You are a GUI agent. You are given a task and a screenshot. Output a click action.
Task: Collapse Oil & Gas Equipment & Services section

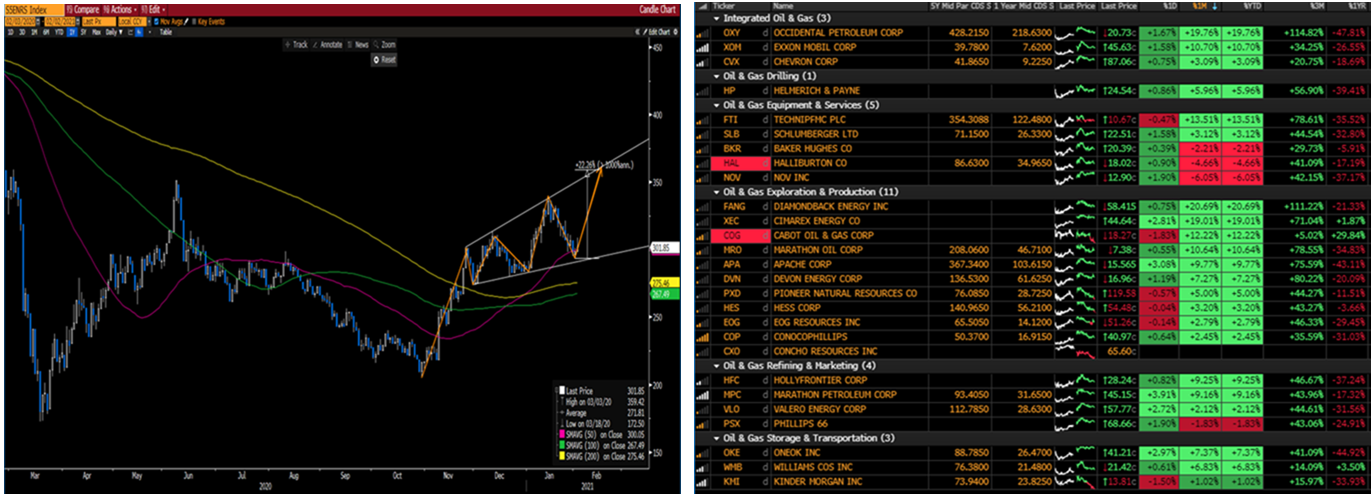click(716, 104)
